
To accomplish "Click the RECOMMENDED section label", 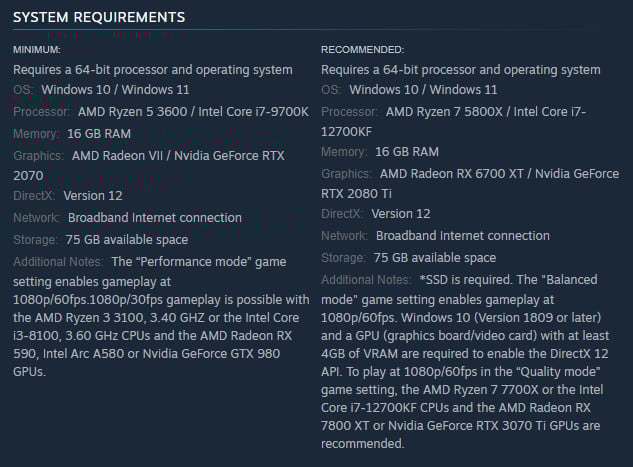I will pos(362,50).
